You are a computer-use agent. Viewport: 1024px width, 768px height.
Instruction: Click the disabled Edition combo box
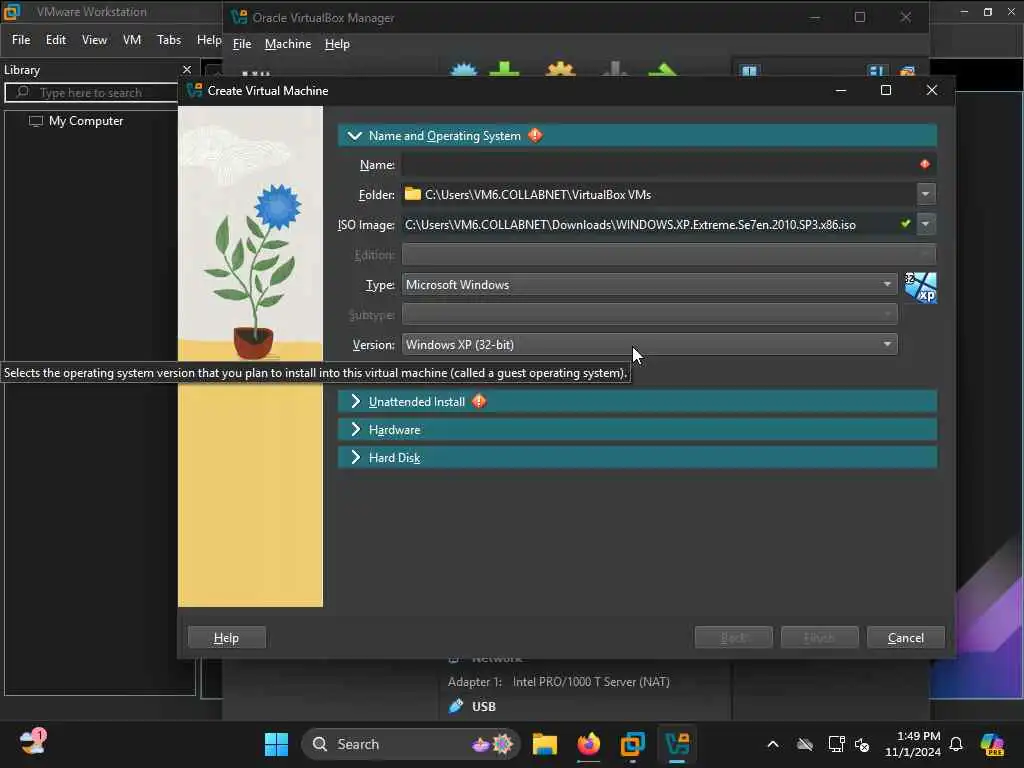point(668,255)
